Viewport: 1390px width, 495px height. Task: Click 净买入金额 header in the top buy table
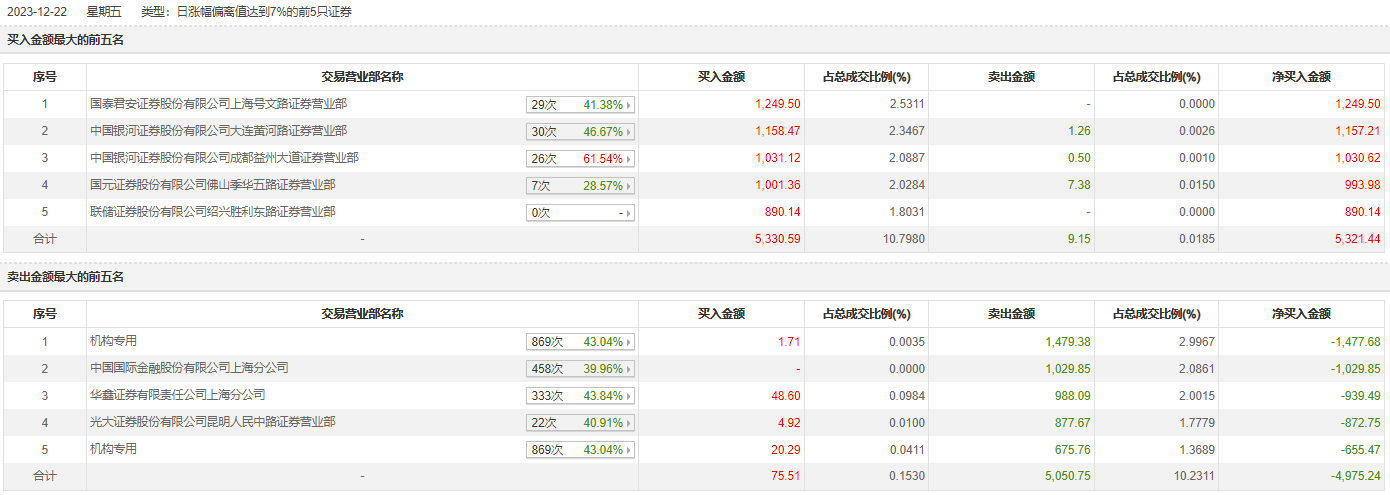(x=1301, y=77)
